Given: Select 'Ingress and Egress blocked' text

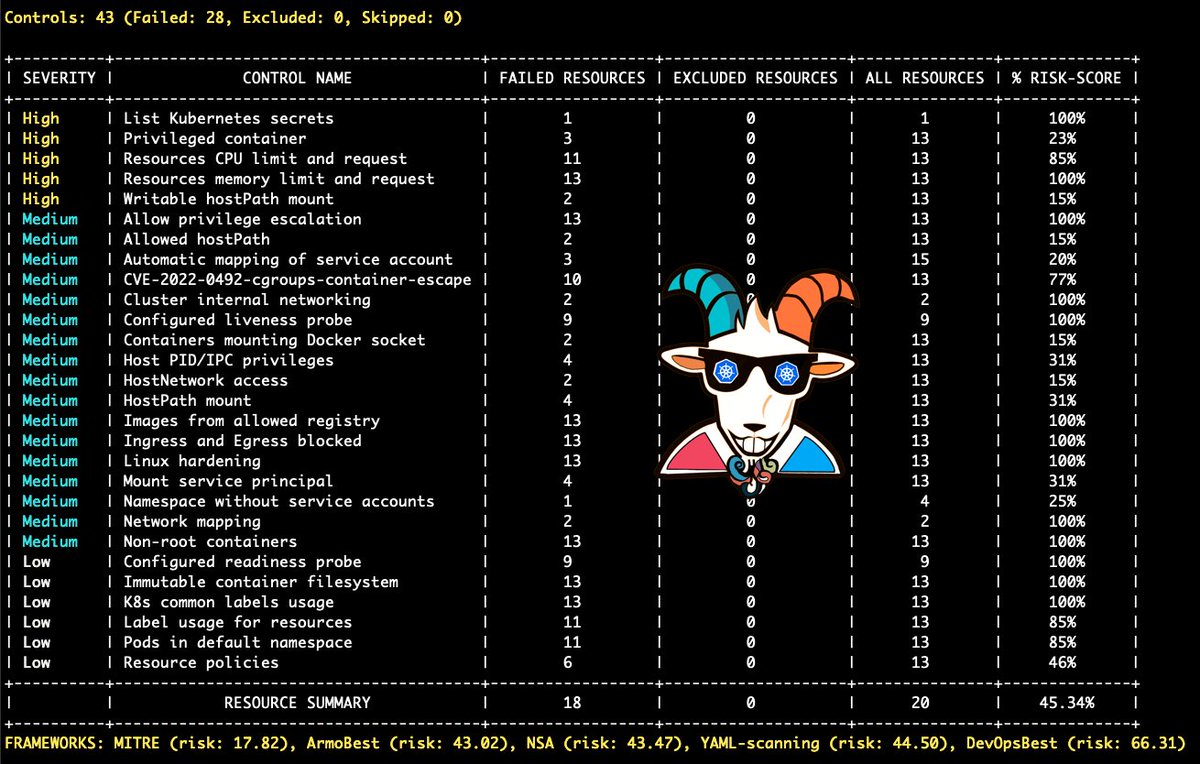Looking at the screenshot, I should pos(243,440).
